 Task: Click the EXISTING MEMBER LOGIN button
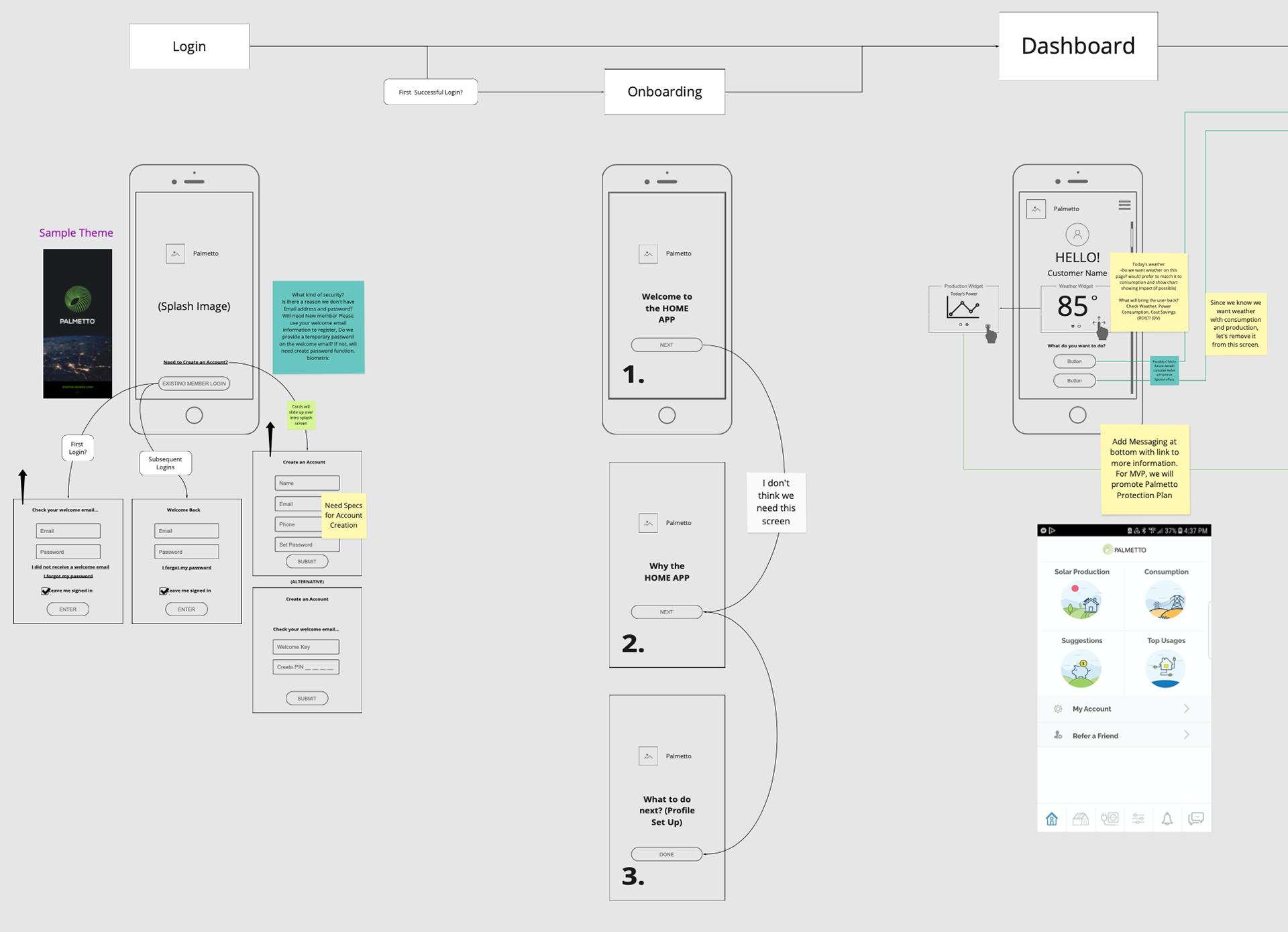click(194, 384)
